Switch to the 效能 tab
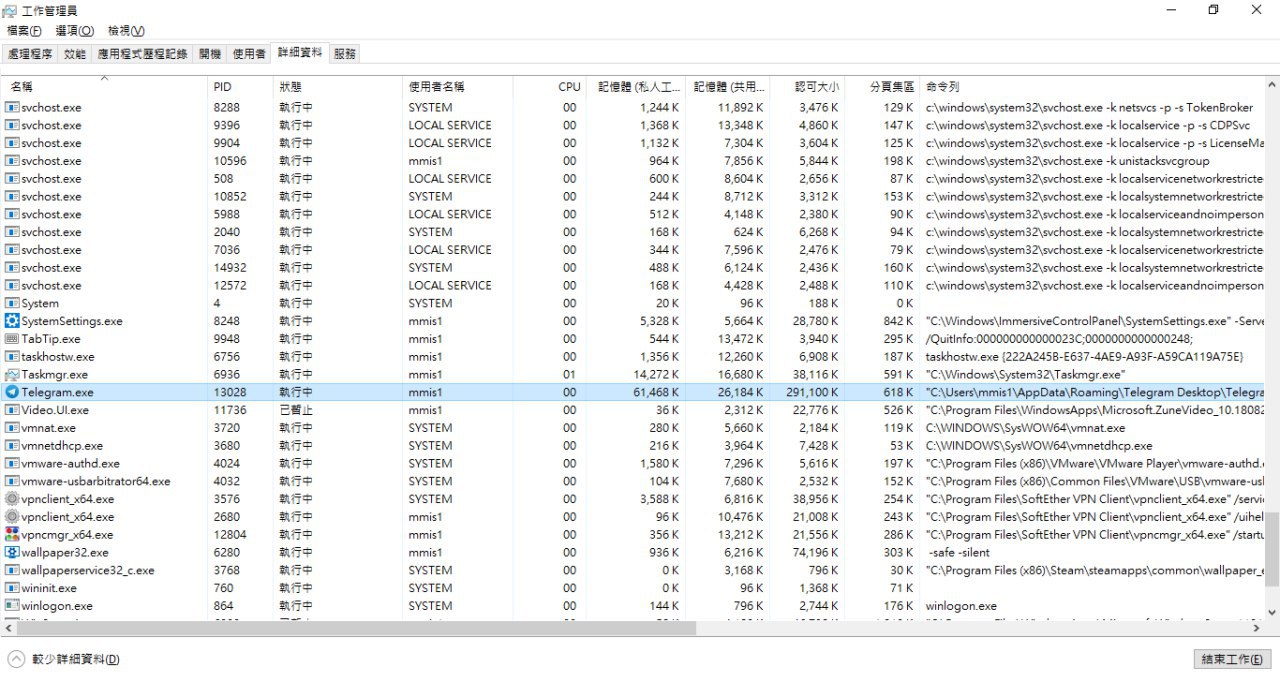This screenshot has width=1280, height=682. pos(75,54)
